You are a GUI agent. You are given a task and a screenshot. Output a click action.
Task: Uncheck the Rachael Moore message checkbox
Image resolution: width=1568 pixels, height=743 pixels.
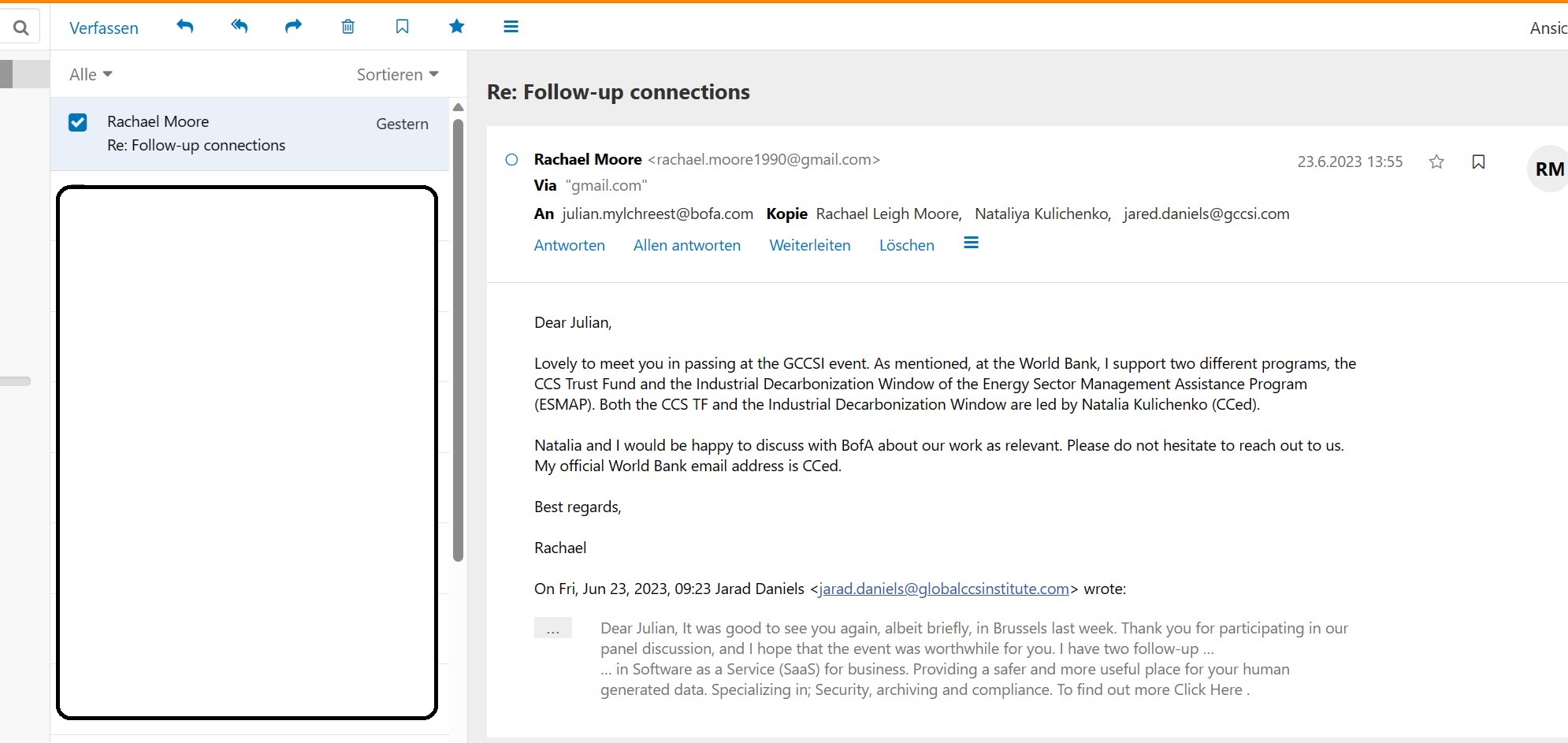coord(77,122)
